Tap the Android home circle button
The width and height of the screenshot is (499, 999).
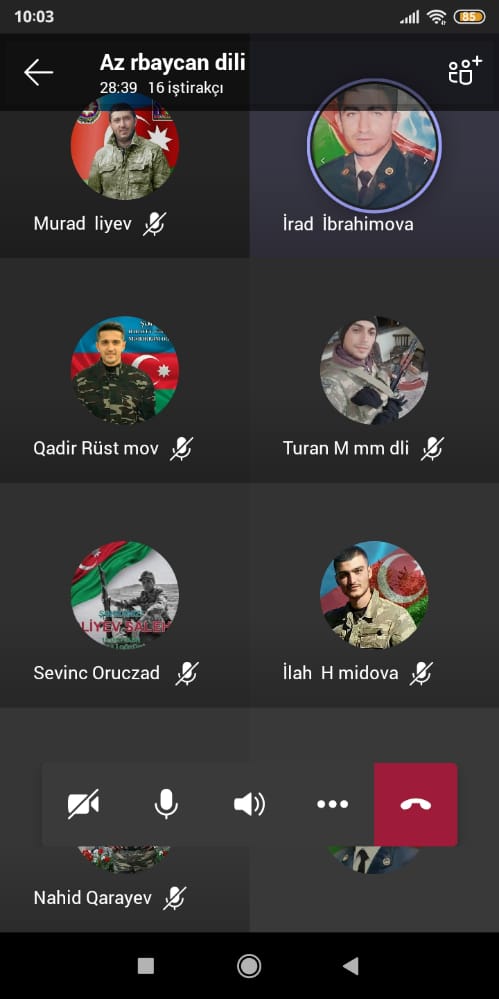point(249,966)
